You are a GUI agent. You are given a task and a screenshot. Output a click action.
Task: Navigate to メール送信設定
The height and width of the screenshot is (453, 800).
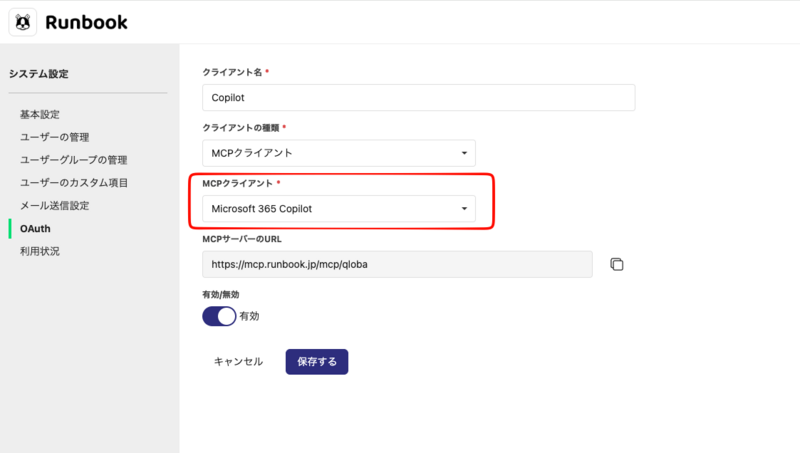[x=55, y=206]
